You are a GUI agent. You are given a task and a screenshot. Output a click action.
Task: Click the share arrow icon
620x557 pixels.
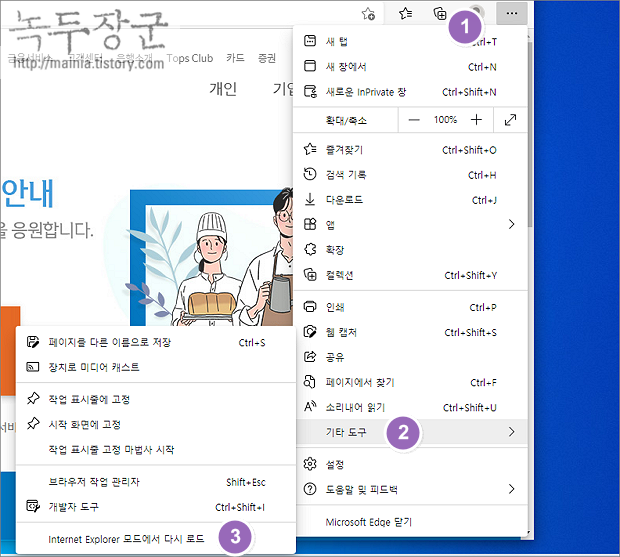[310, 357]
